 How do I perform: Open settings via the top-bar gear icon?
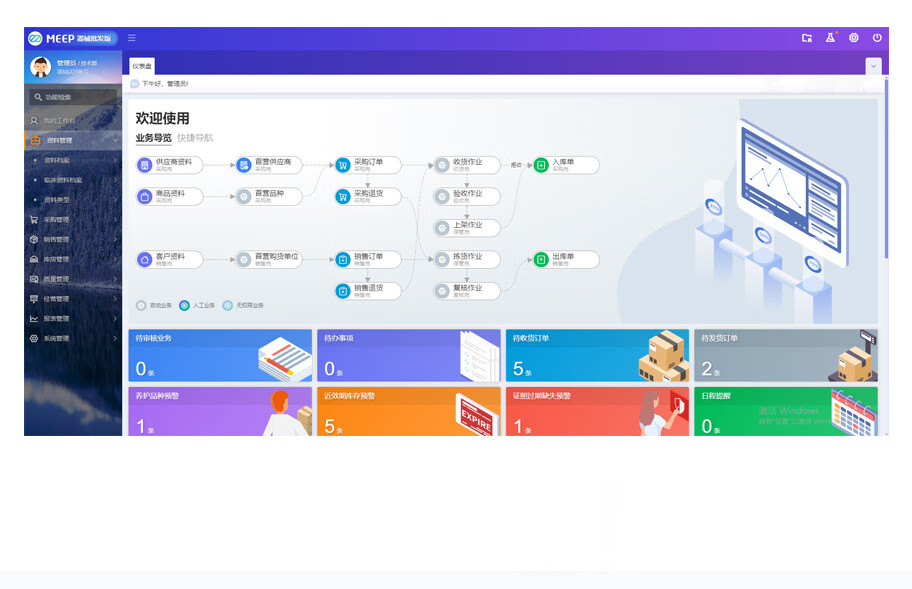coord(853,38)
